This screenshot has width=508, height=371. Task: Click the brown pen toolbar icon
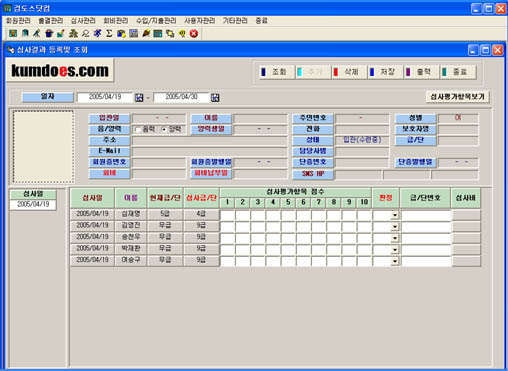coord(146,33)
